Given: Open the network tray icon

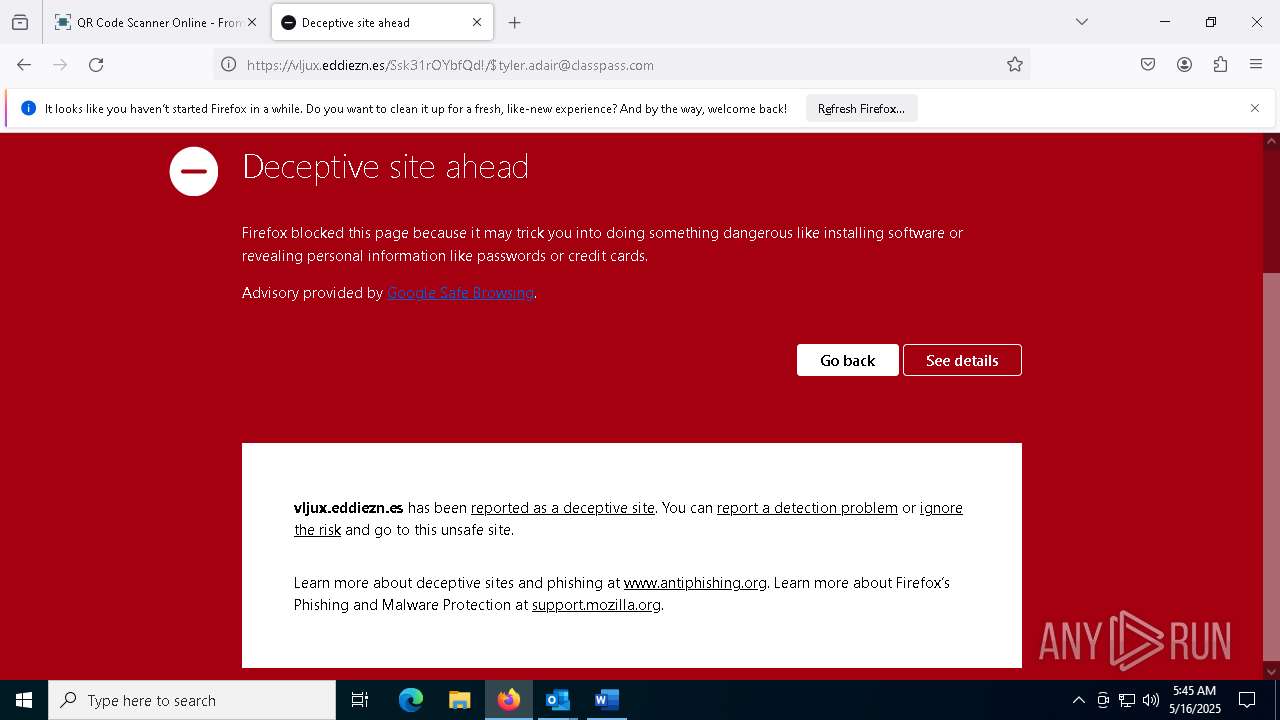Looking at the screenshot, I should (1127, 700).
